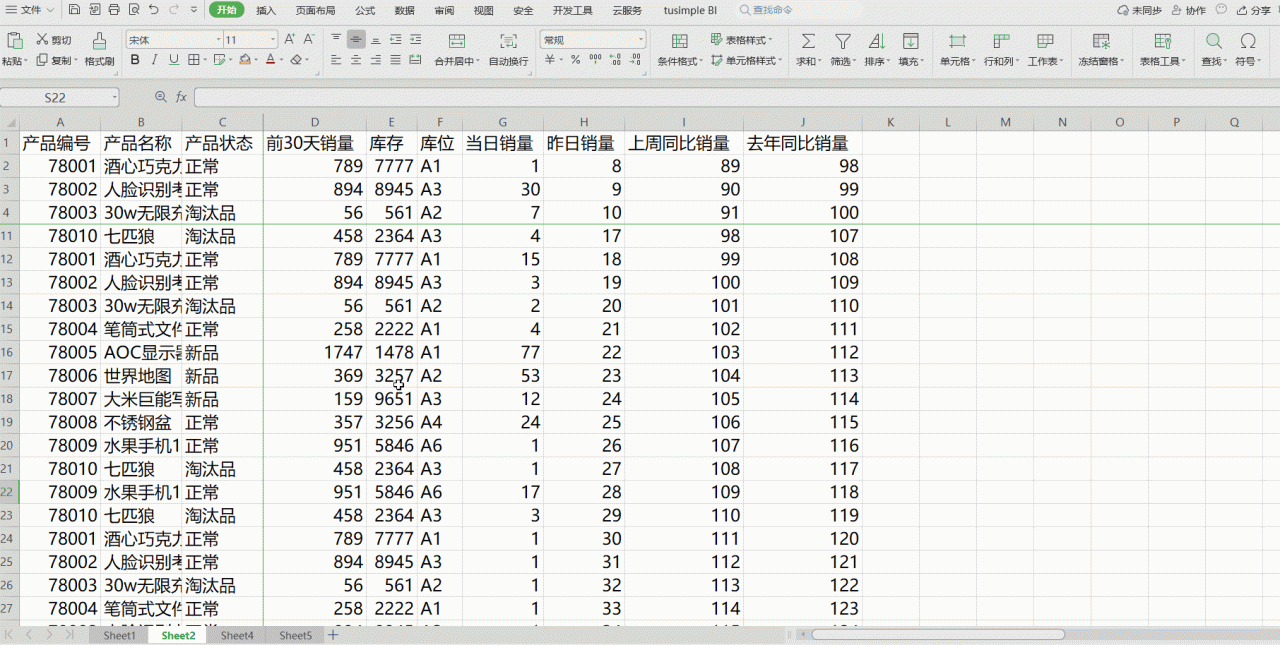
Task: Decrease font size with A- icon
Action: click(311, 40)
